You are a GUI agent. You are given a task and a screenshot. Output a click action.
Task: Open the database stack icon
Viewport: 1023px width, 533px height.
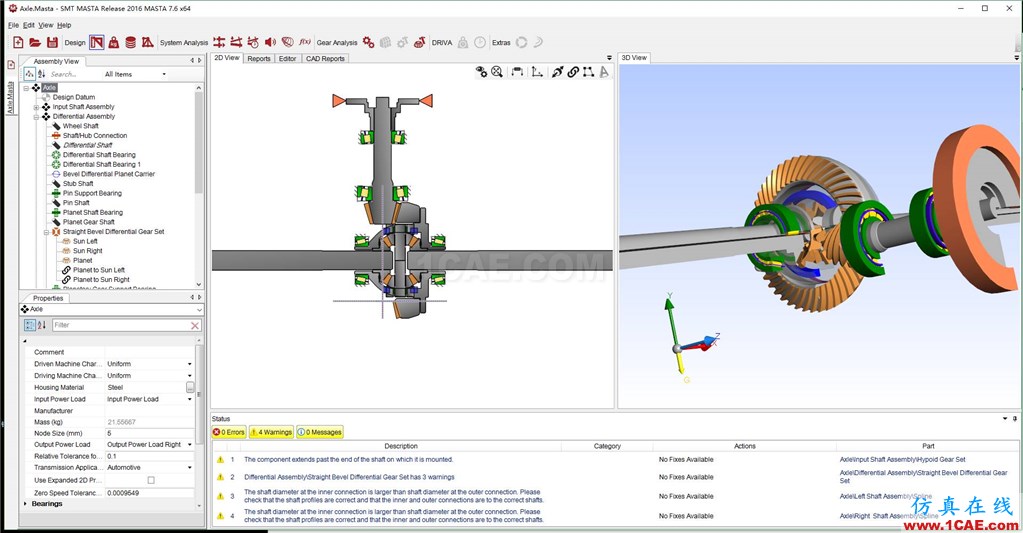[130, 42]
